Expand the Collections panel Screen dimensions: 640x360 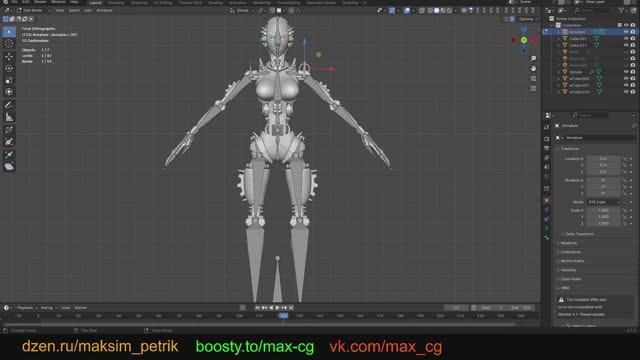tap(570, 252)
